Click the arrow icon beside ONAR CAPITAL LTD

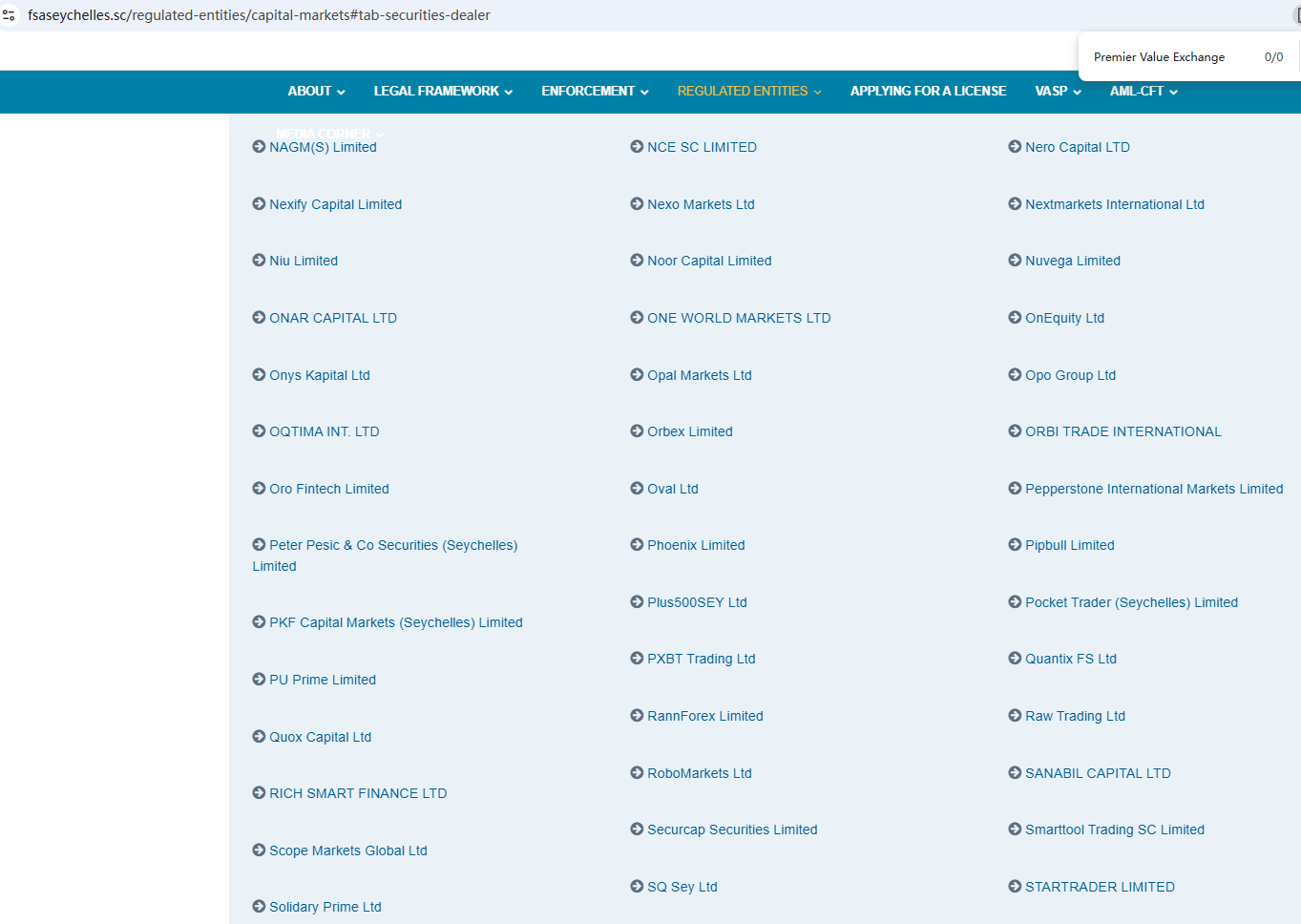click(x=259, y=317)
